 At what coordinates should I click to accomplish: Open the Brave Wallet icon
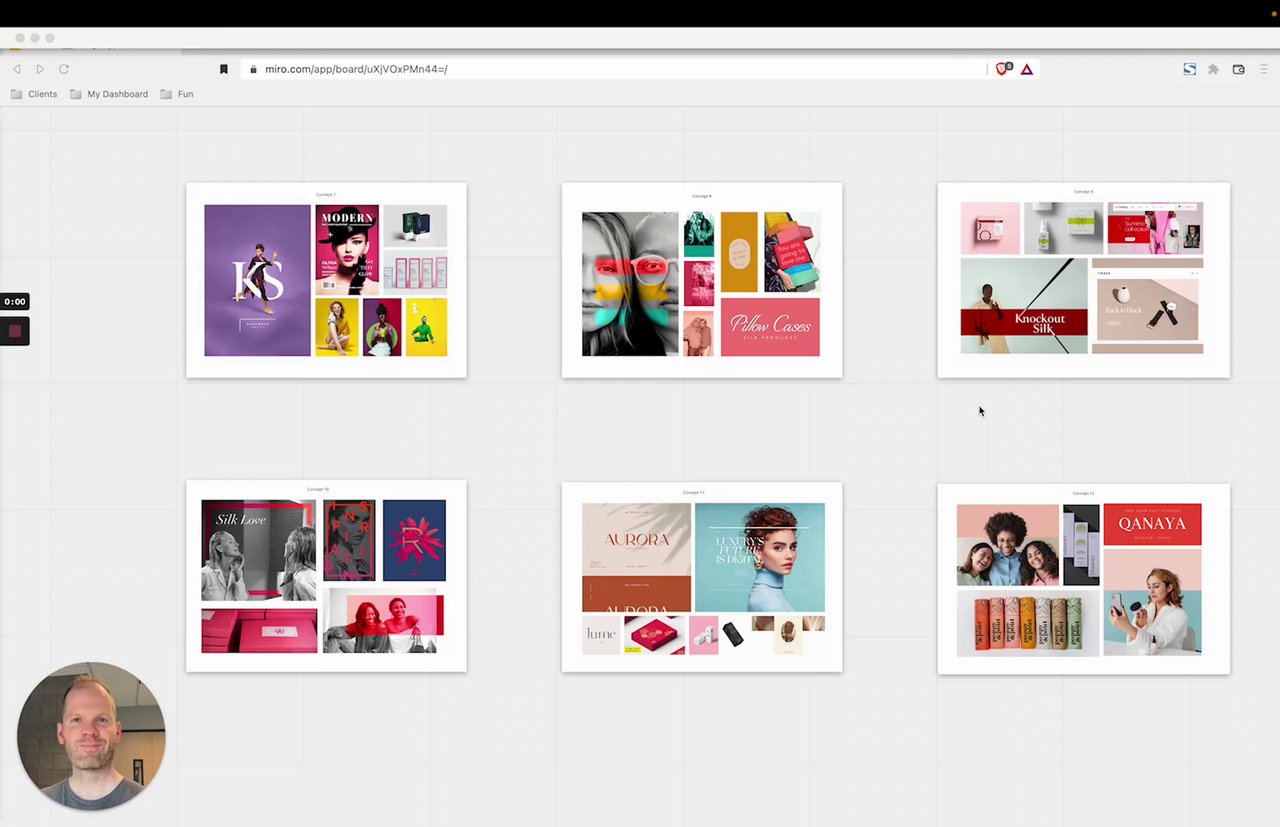pyautogui.click(x=1238, y=69)
